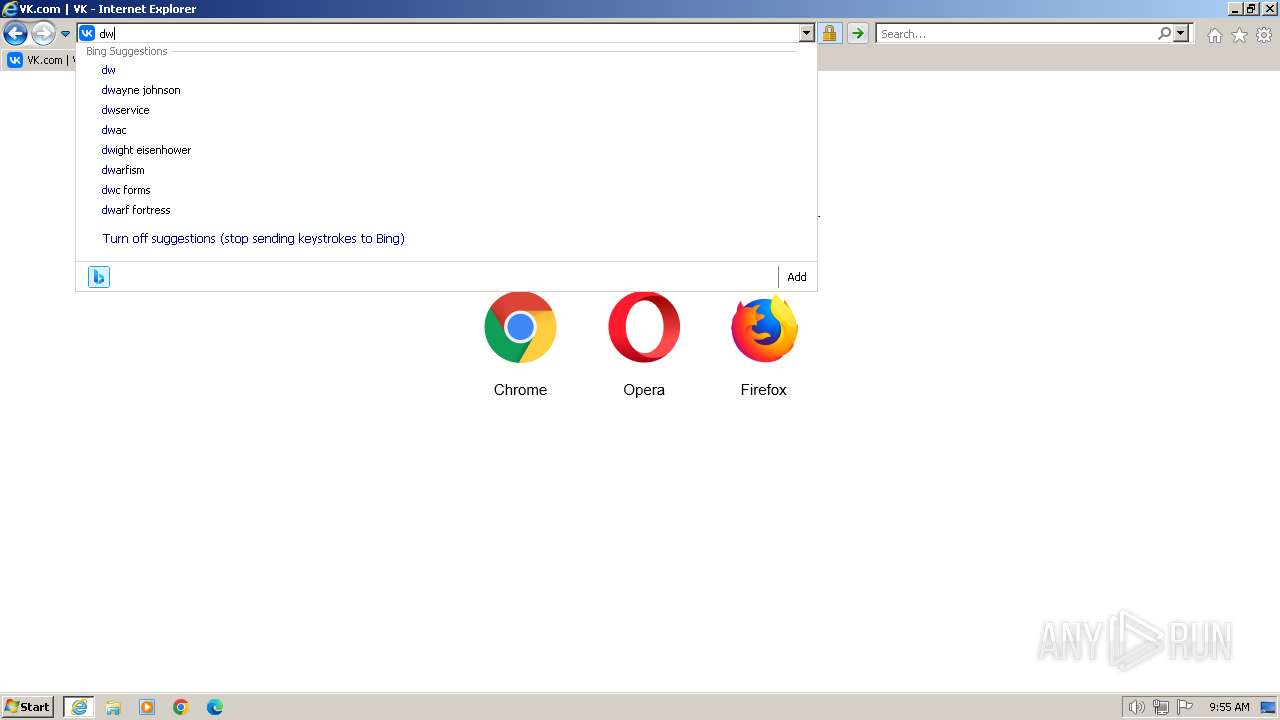The height and width of the screenshot is (720, 1280).
Task: Click into the address bar text field
Action: (447, 33)
